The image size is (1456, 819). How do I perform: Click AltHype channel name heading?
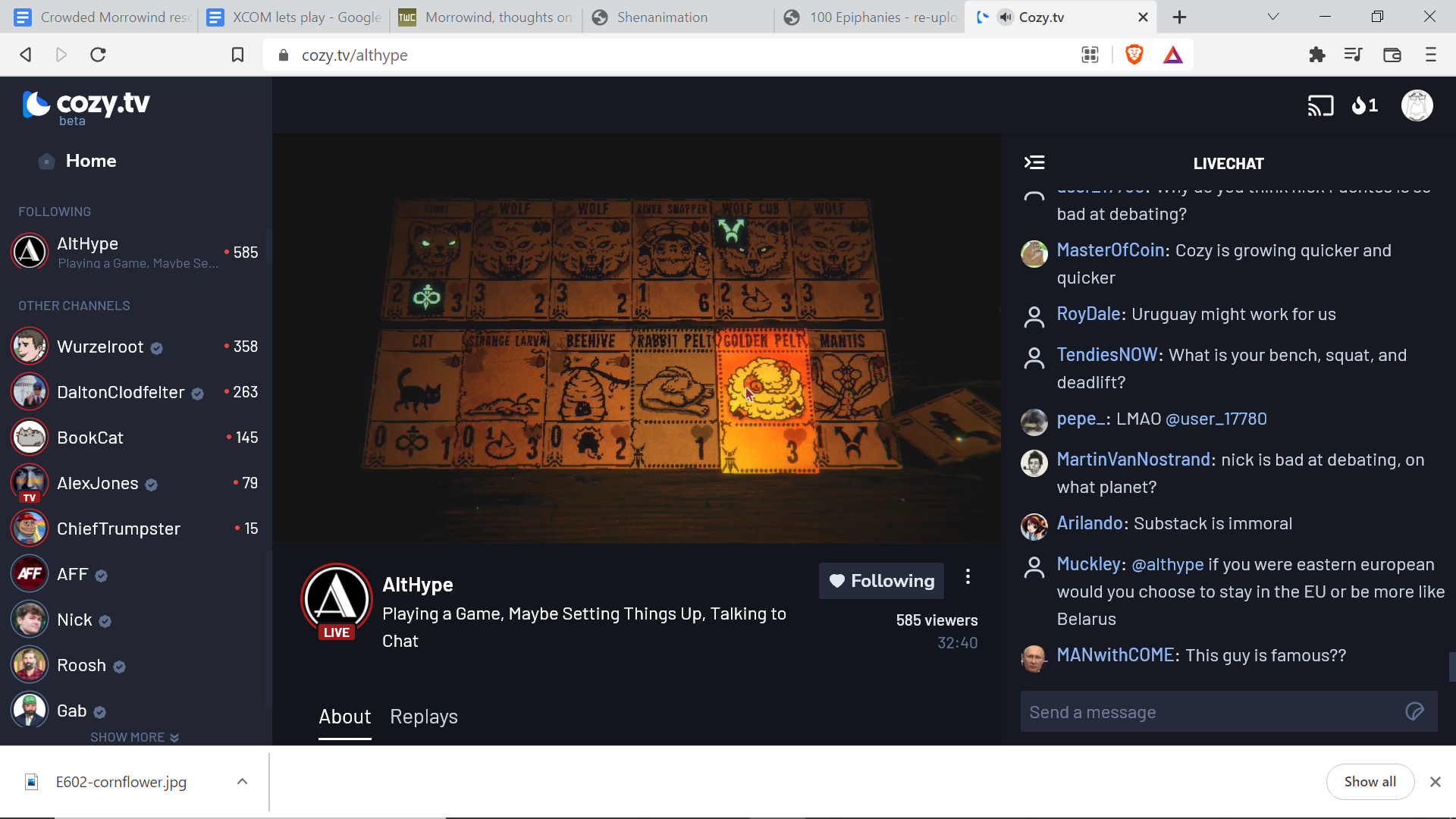click(x=417, y=585)
